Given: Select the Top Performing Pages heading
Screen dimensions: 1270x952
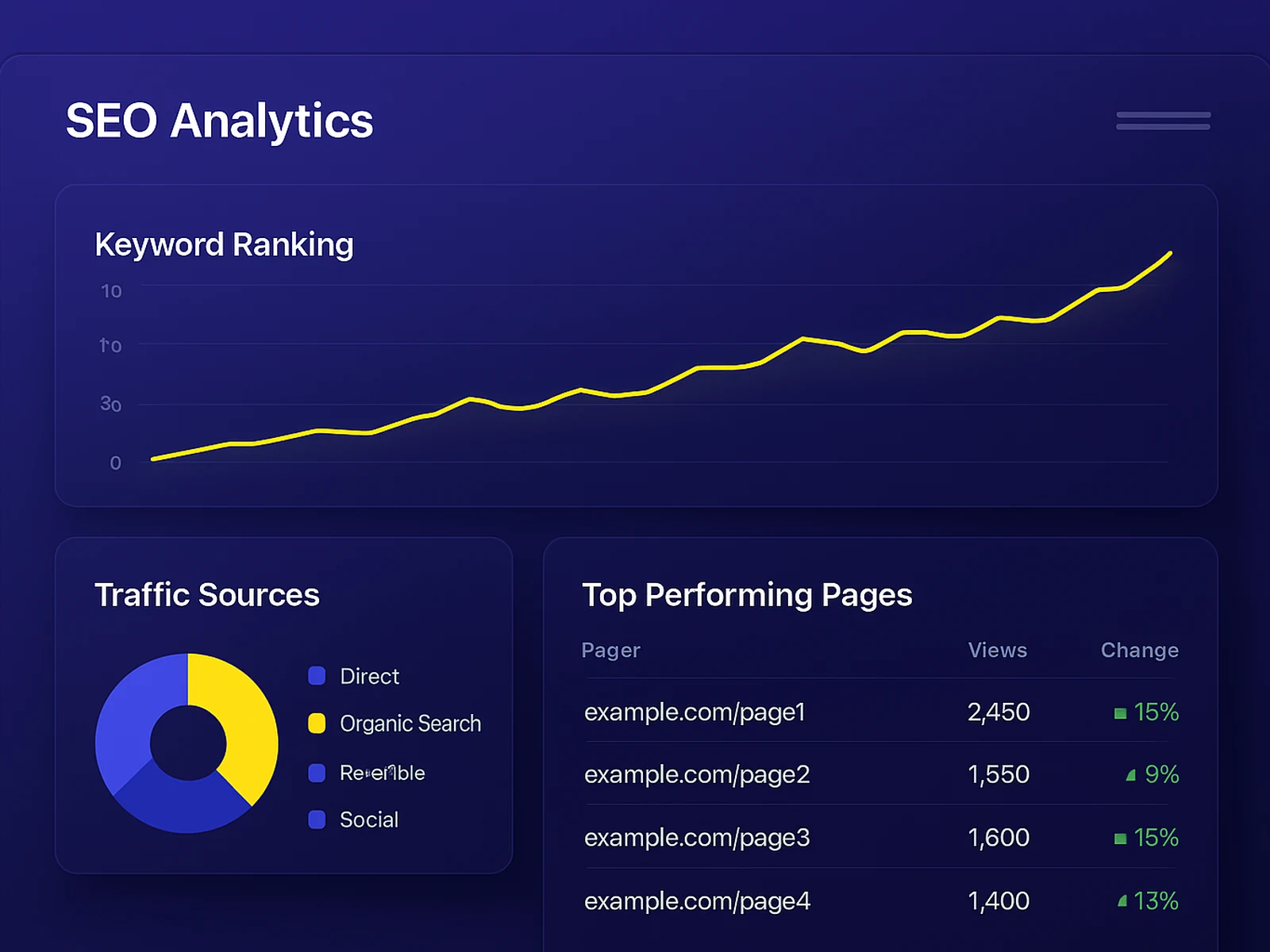Looking at the screenshot, I should [748, 595].
